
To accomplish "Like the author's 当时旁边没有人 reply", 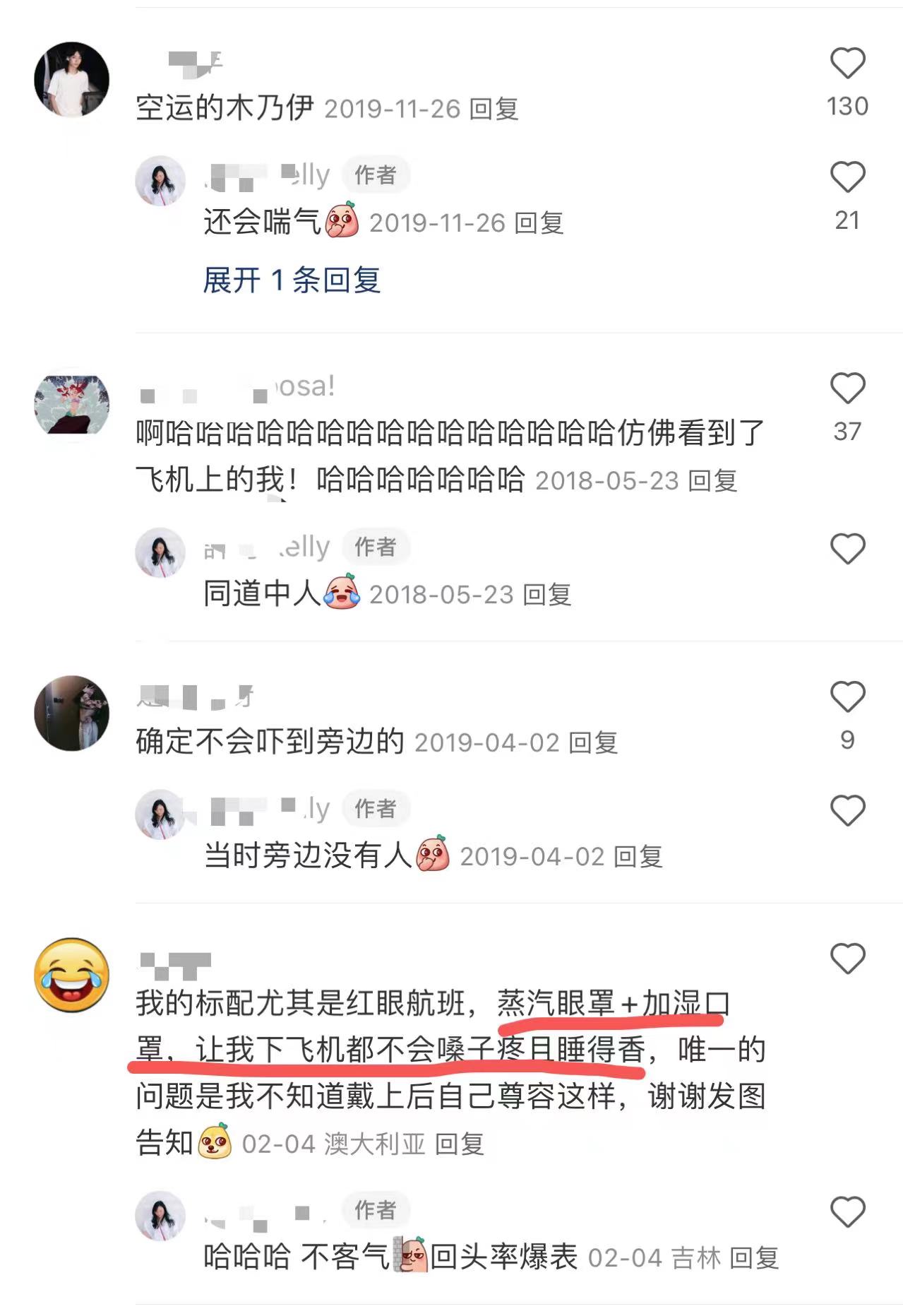I will 847,810.
